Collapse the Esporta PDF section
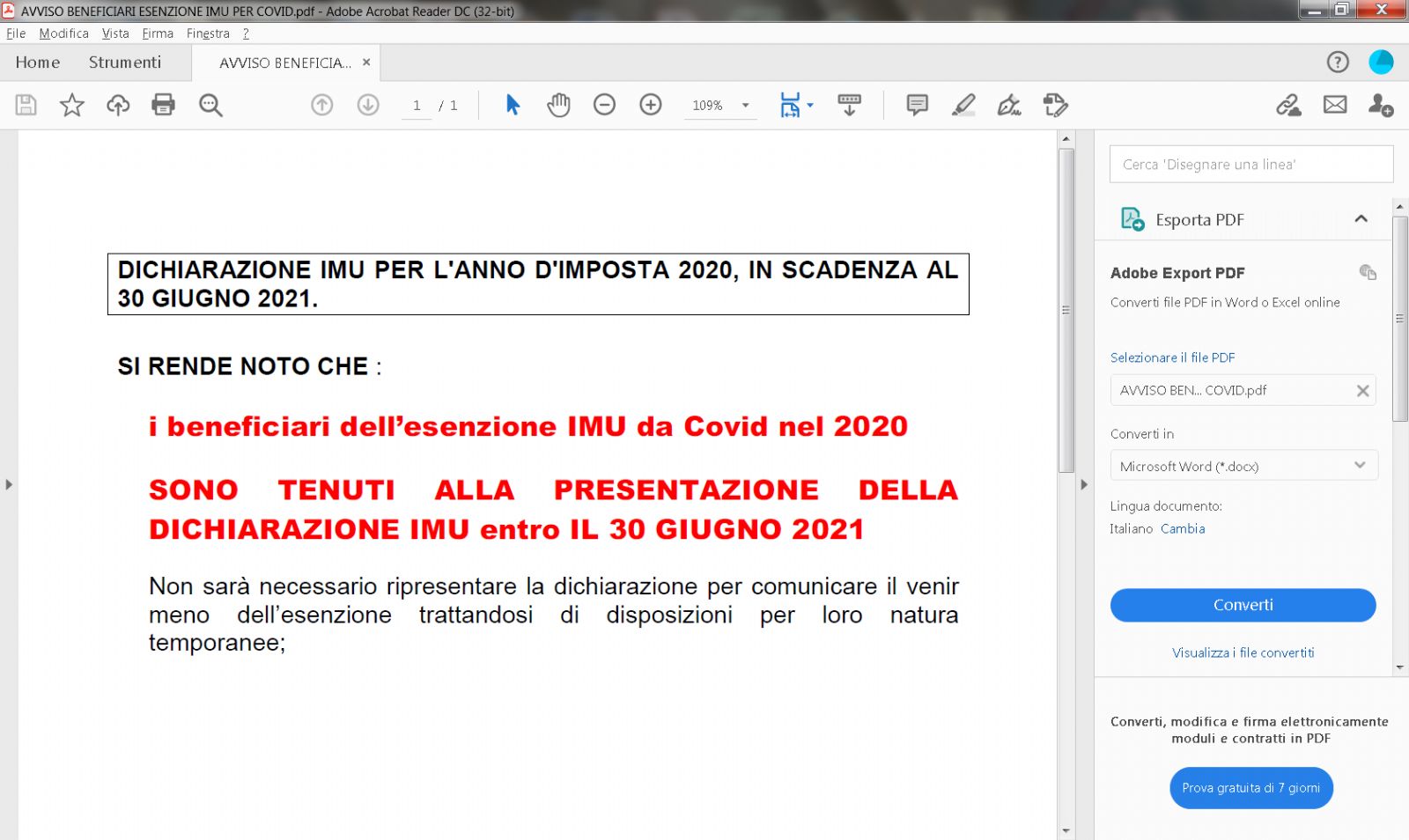 (x=1361, y=219)
